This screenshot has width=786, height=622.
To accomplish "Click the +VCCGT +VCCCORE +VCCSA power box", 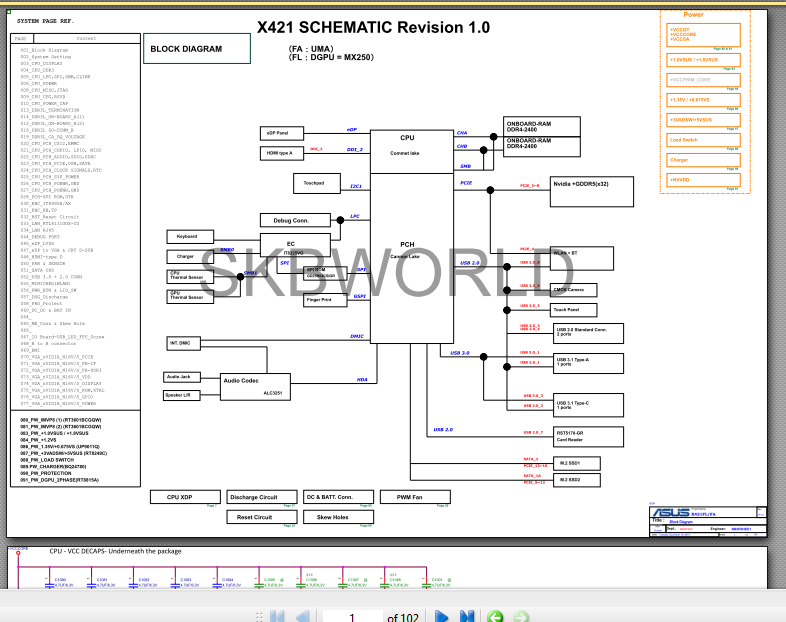I will 703,35.
